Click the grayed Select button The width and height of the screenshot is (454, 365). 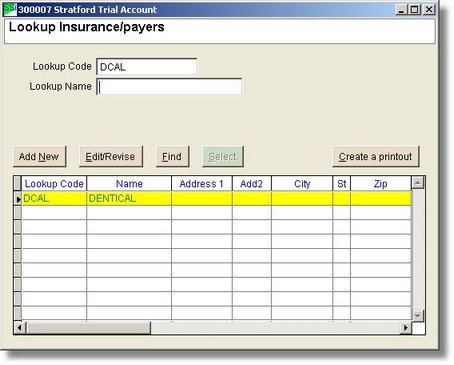[223, 156]
